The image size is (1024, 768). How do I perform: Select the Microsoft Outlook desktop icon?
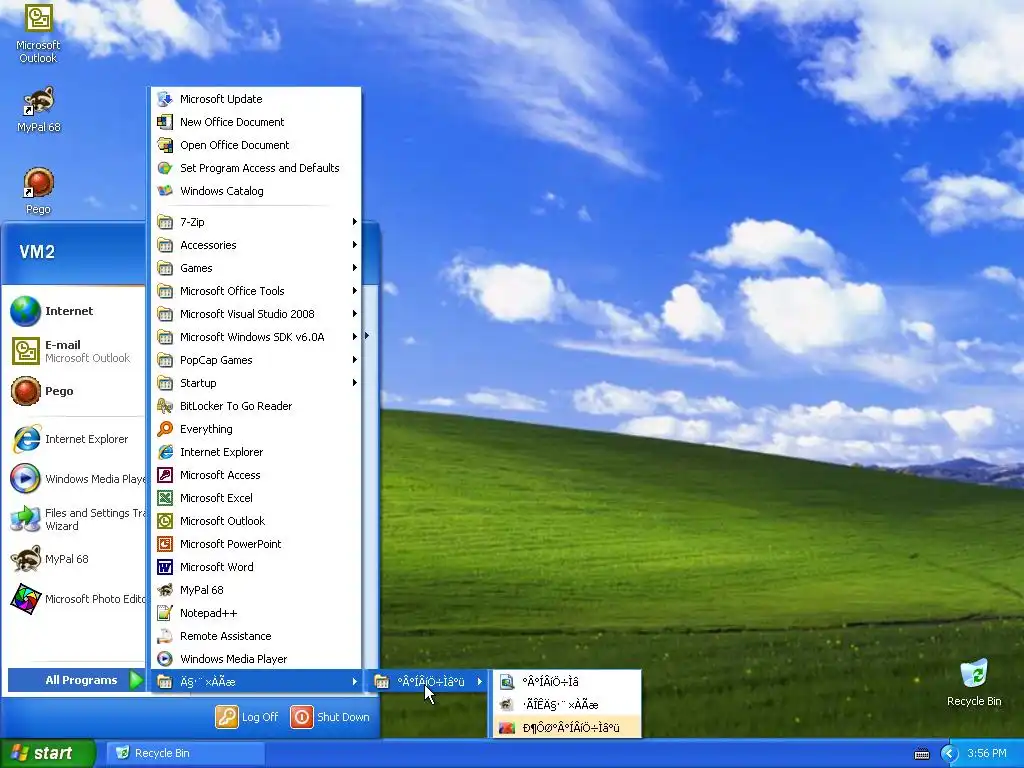pyautogui.click(x=38, y=34)
